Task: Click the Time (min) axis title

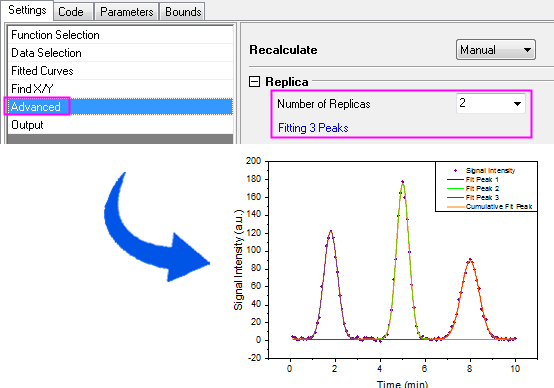Action: pos(402,384)
